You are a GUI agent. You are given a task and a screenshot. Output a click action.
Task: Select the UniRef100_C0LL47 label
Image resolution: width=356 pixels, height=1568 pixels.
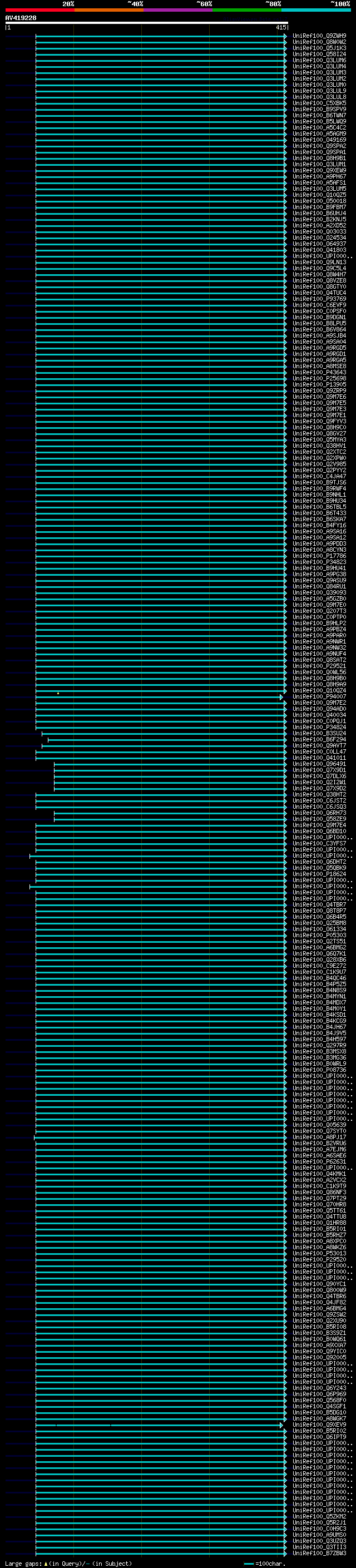pyautogui.click(x=319, y=752)
